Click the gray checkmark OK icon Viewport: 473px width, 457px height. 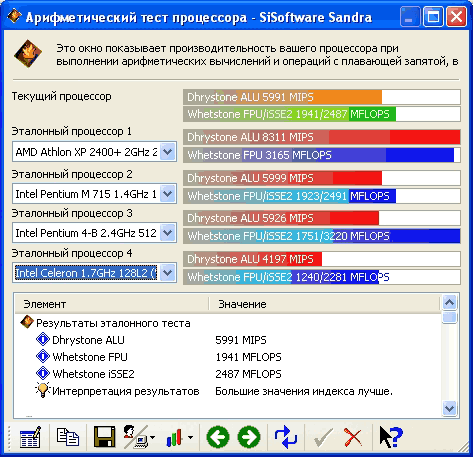click(x=323, y=437)
